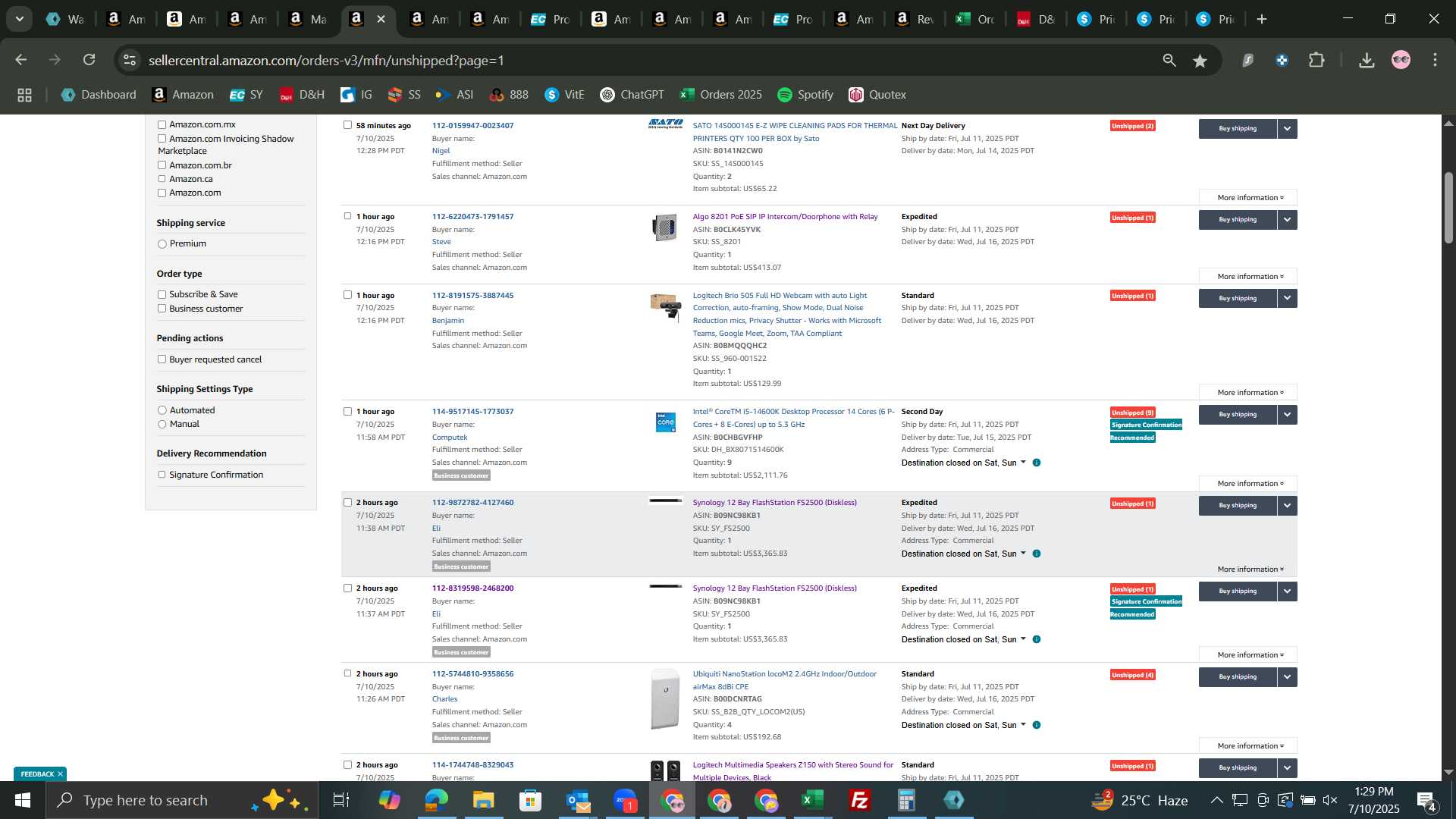Open the browser zoom magnifier icon

point(1169,61)
